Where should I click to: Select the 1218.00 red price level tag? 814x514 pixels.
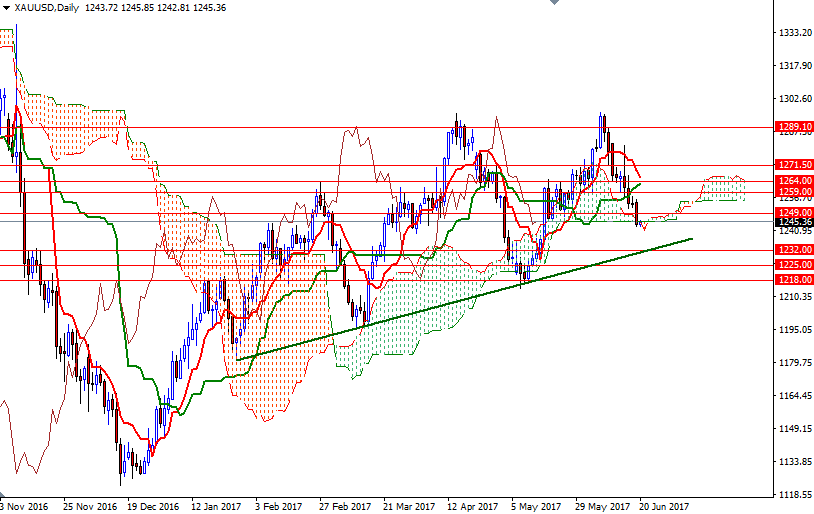[x=793, y=280]
